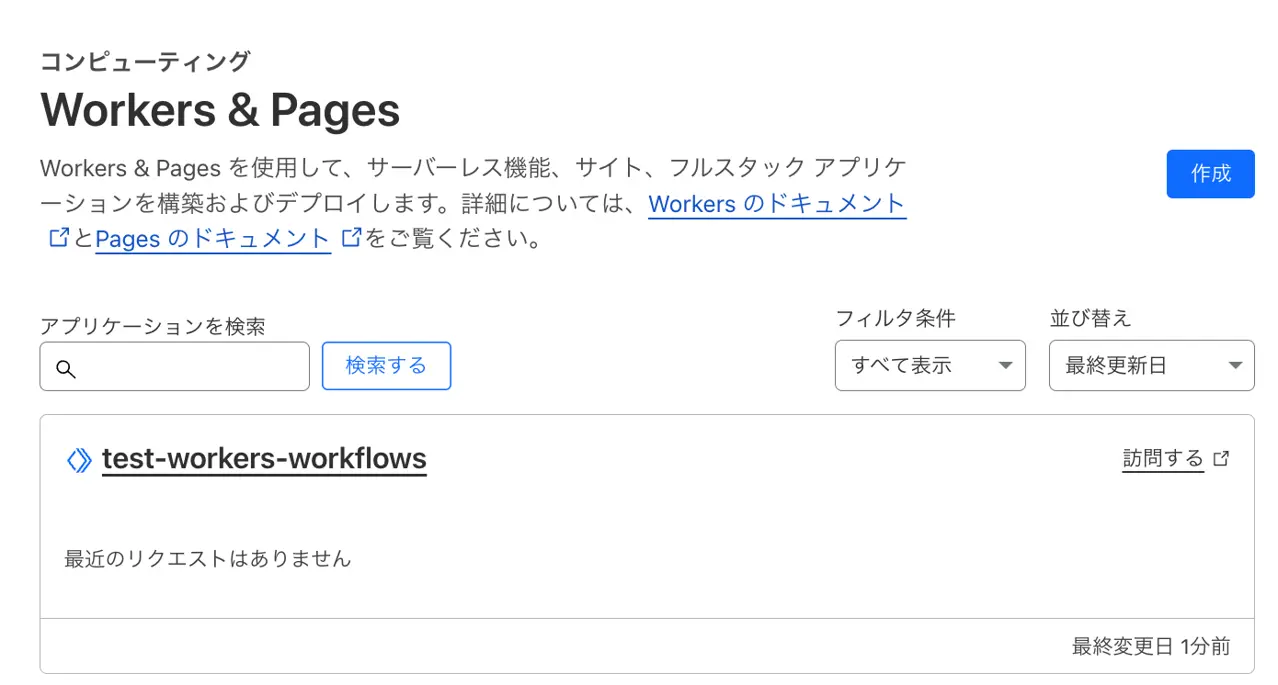Open the Pages のドキュメント link
The width and height of the screenshot is (1278, 685).
(213, 239)
